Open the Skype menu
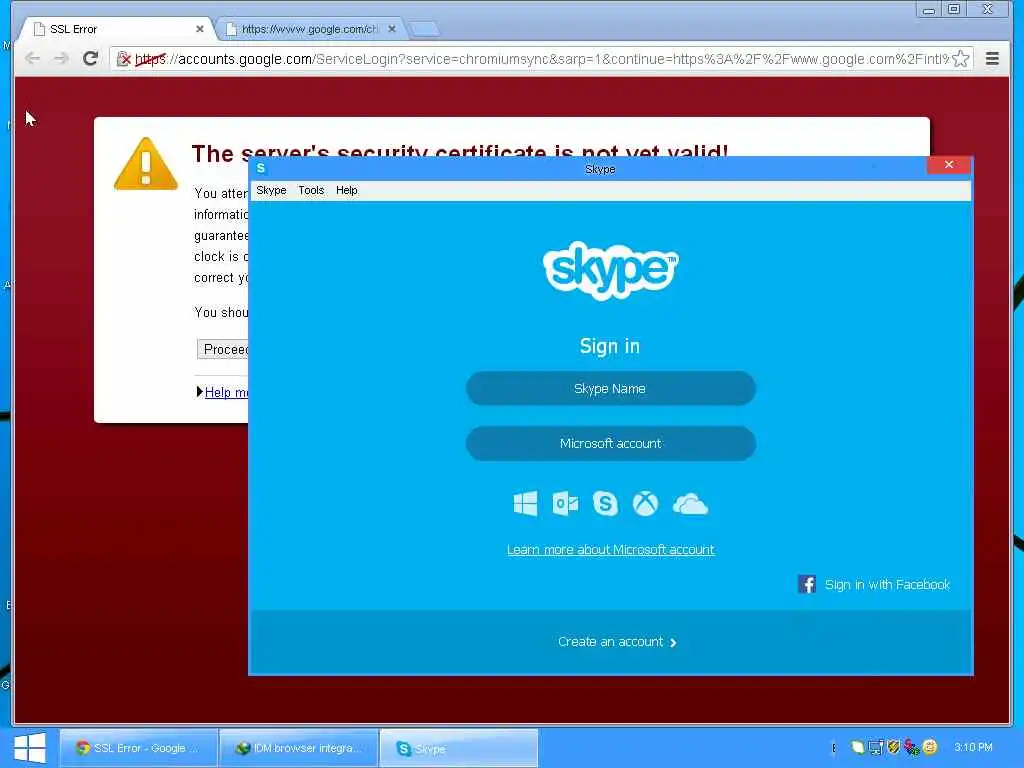Screen dimensions: 1024x768 (x=271, y=190)
